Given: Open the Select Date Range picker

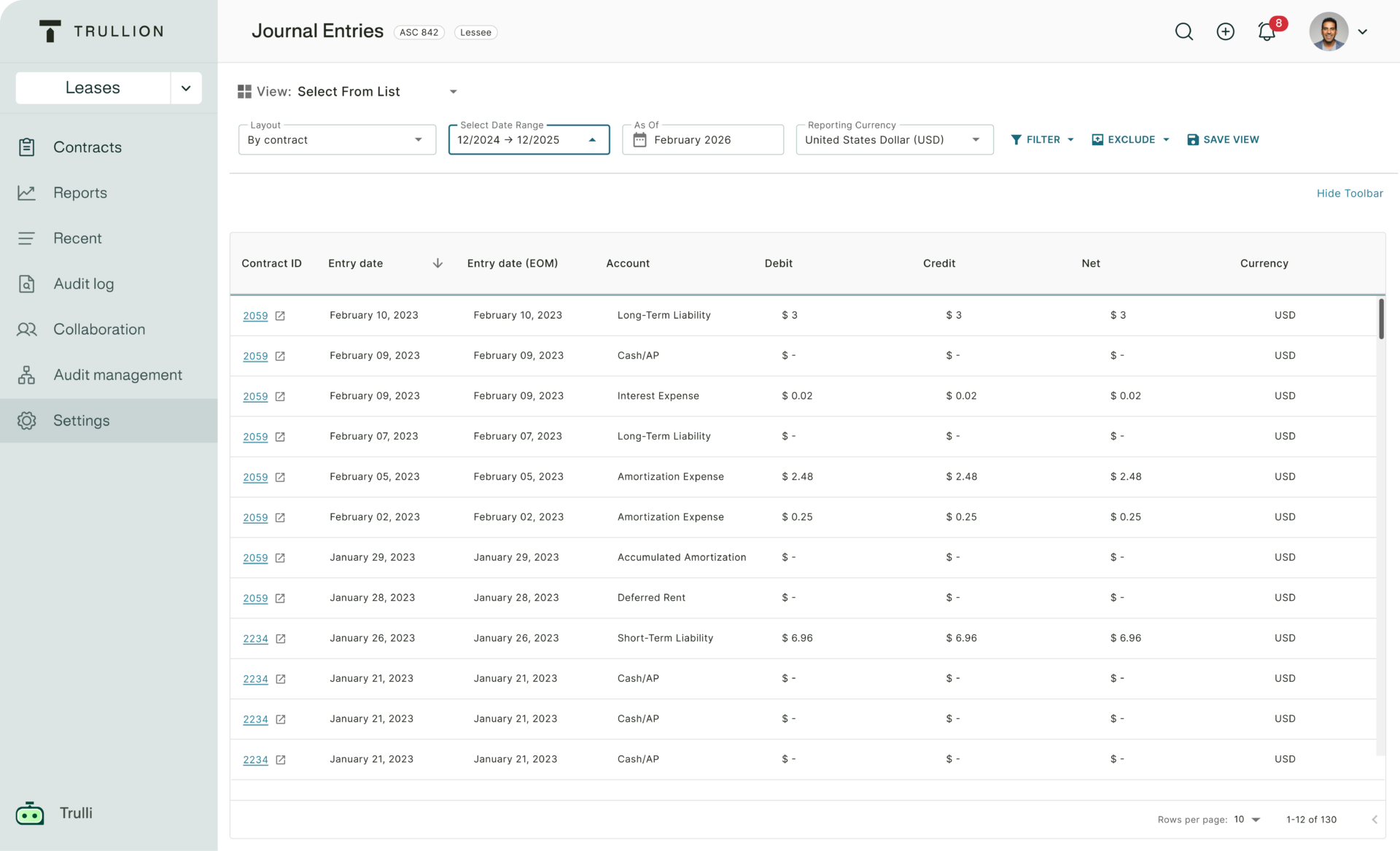Looking at the screenshot, I should (529, 140).
